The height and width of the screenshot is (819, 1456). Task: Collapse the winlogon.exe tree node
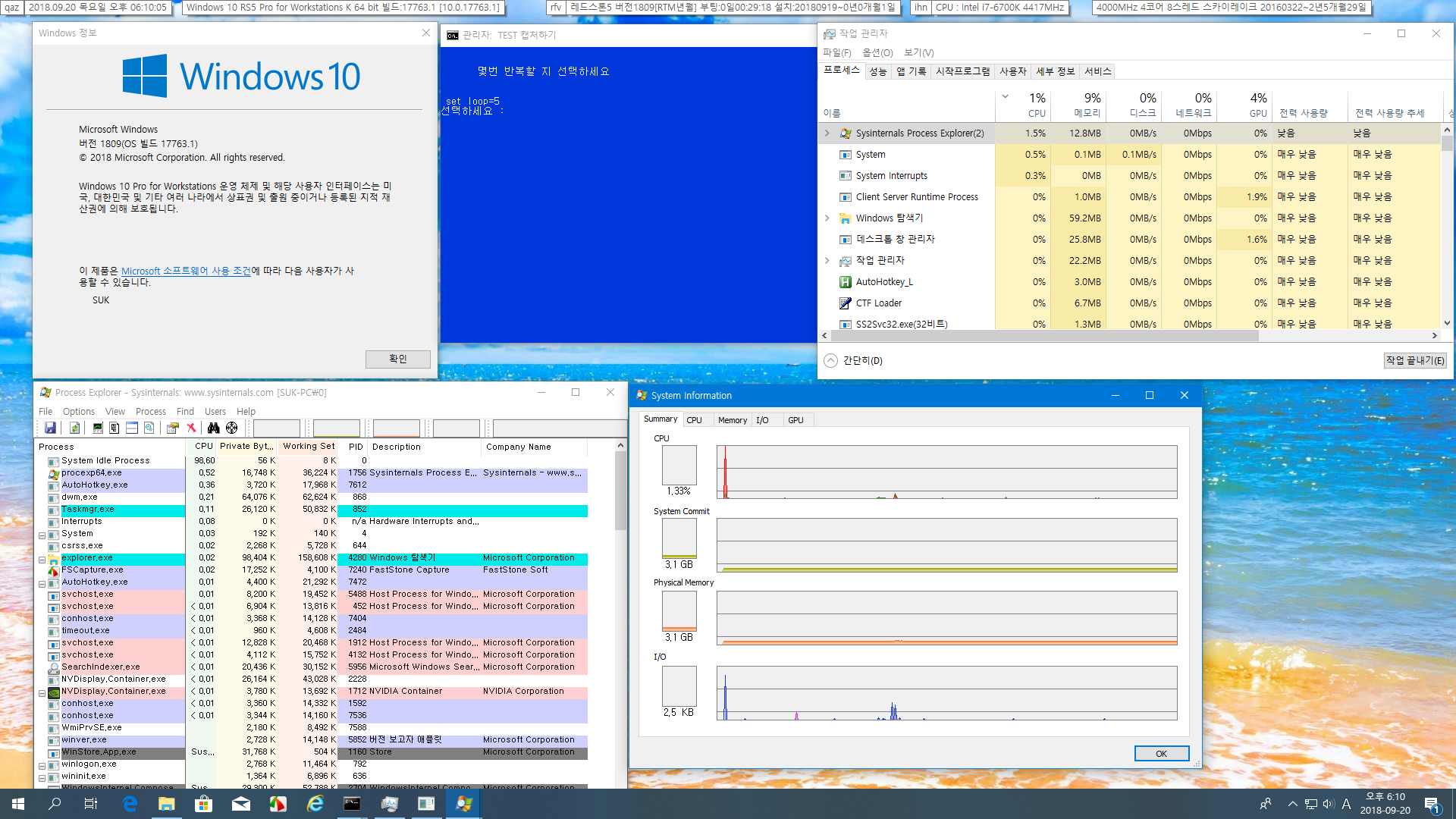42,765
